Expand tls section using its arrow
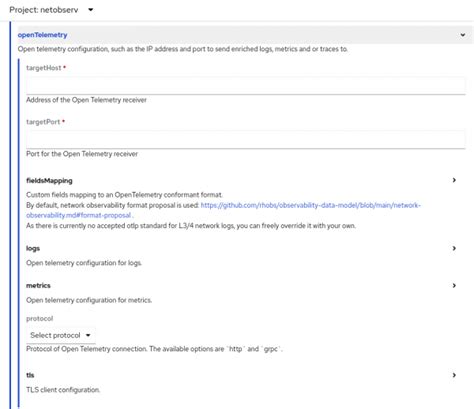474x409 pixels. point(454,375)
